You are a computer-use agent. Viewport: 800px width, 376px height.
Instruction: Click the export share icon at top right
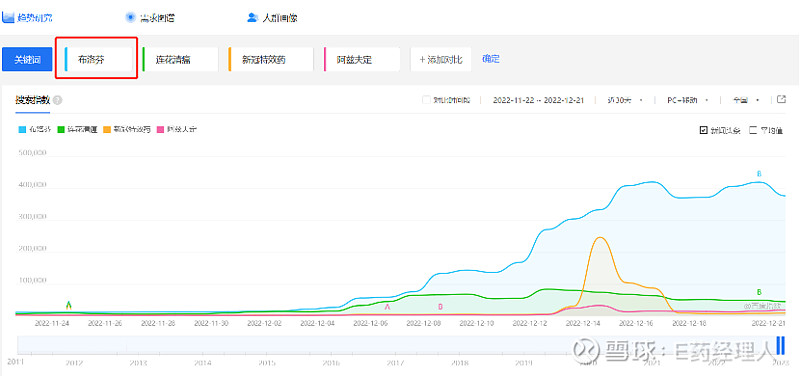[x=781, y=99]
